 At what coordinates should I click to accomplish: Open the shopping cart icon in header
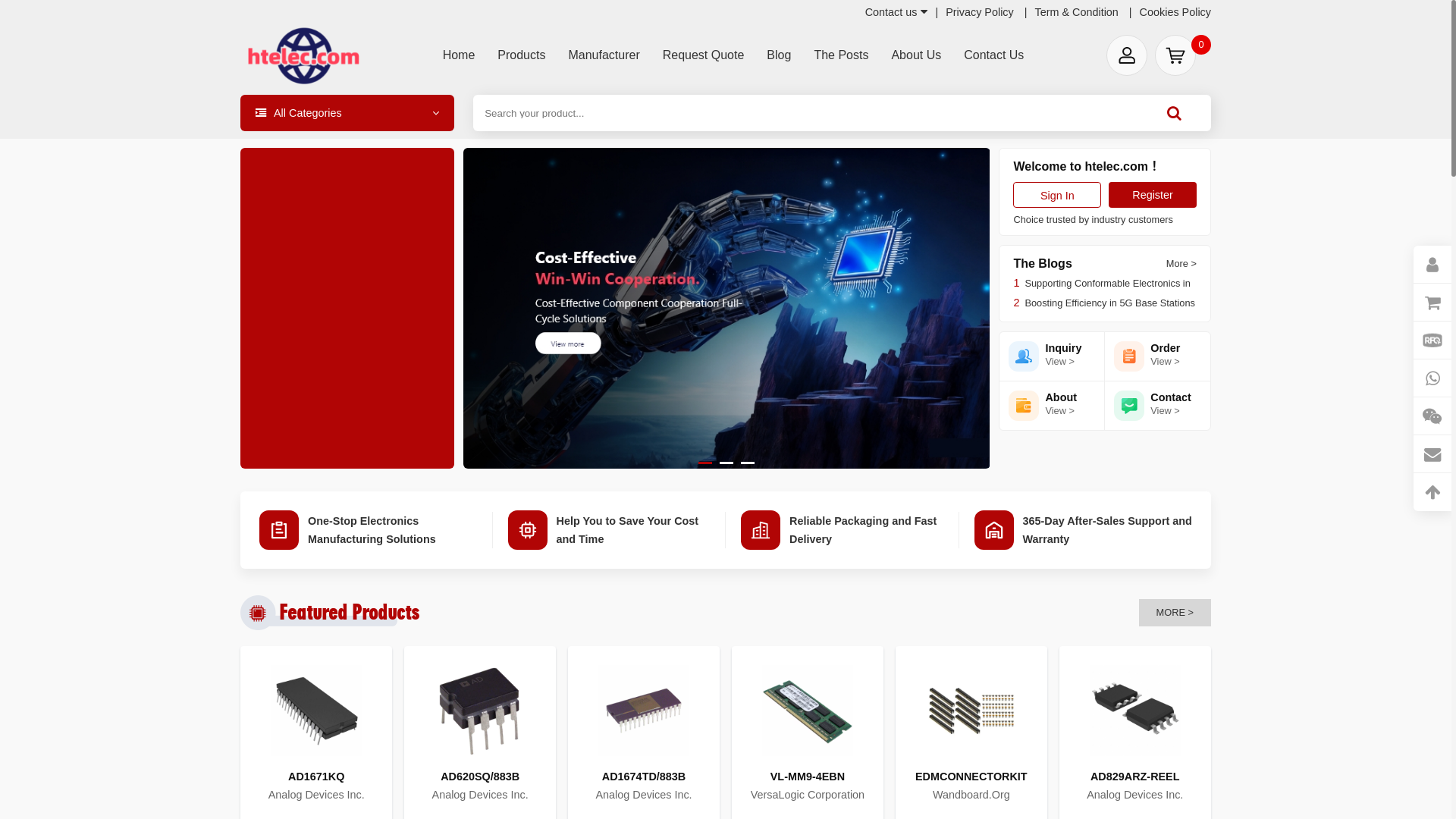point(1175,55)
